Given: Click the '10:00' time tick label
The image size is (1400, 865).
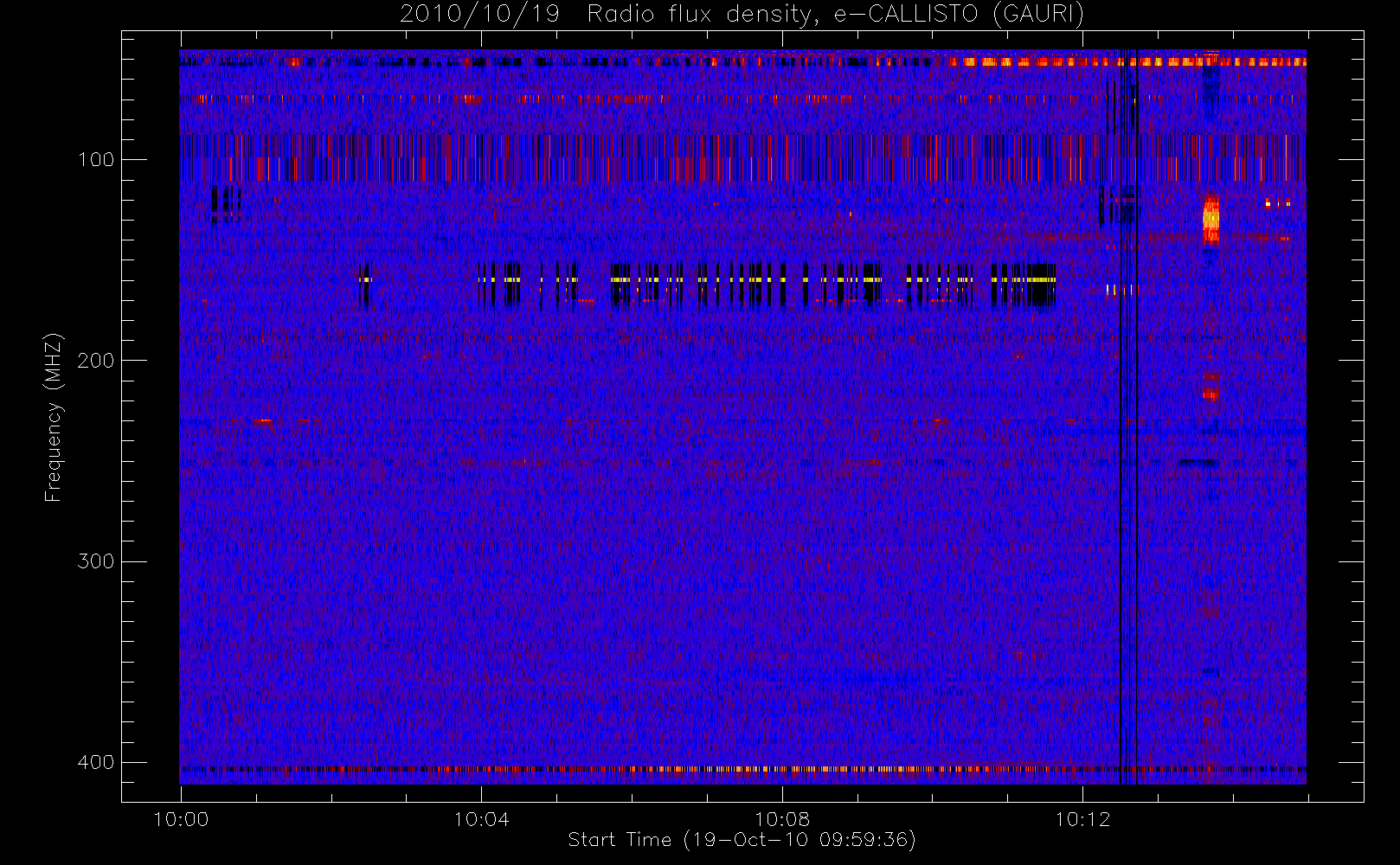Looking at the screenshot, I should (181, 819).
